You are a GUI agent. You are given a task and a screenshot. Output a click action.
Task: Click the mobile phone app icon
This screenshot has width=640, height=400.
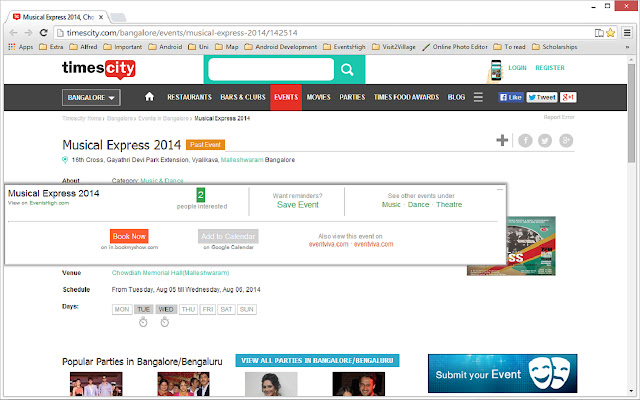[x=496, y=70]
